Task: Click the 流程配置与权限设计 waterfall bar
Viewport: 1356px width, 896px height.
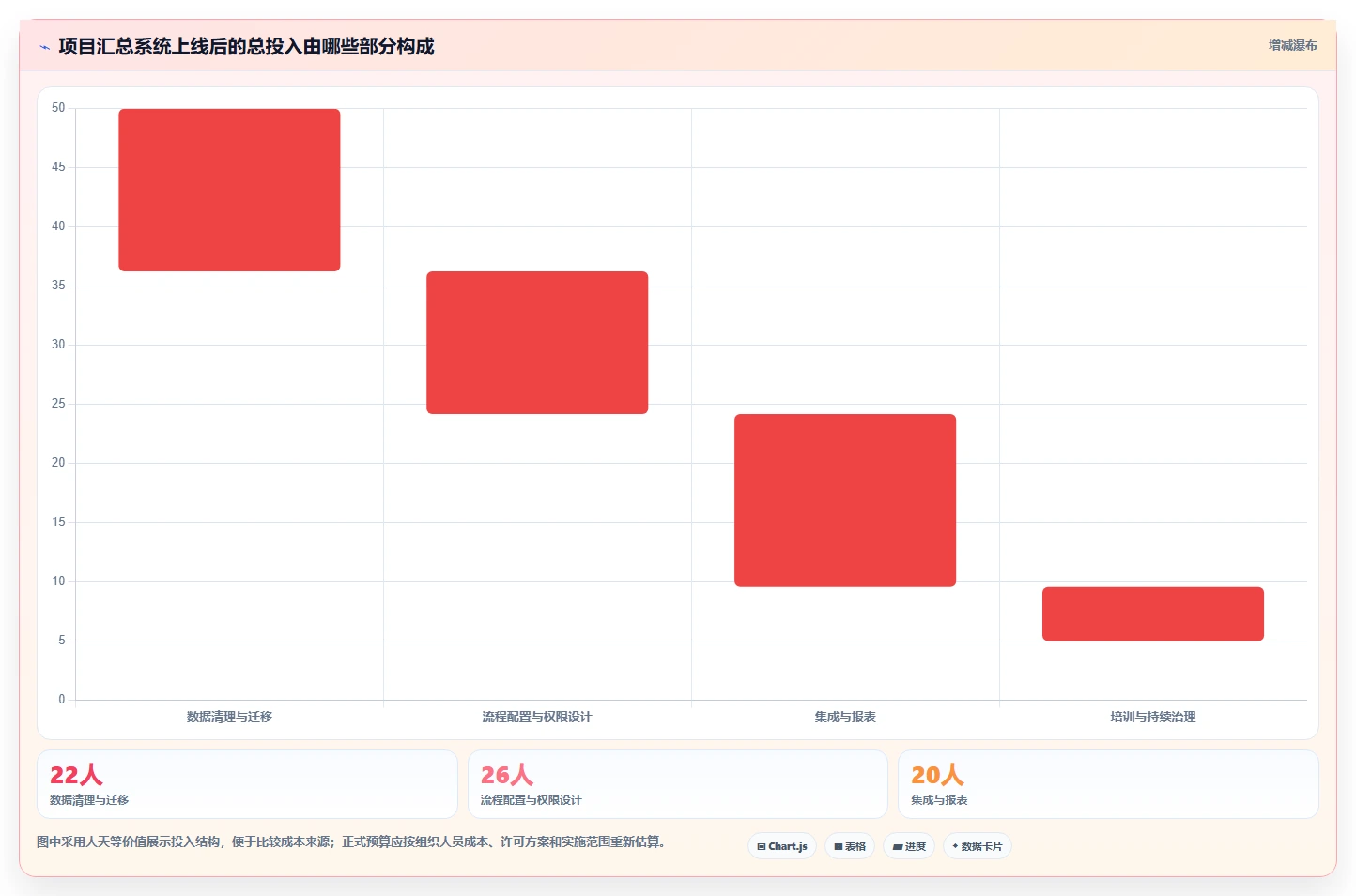Action: point(537,343)
